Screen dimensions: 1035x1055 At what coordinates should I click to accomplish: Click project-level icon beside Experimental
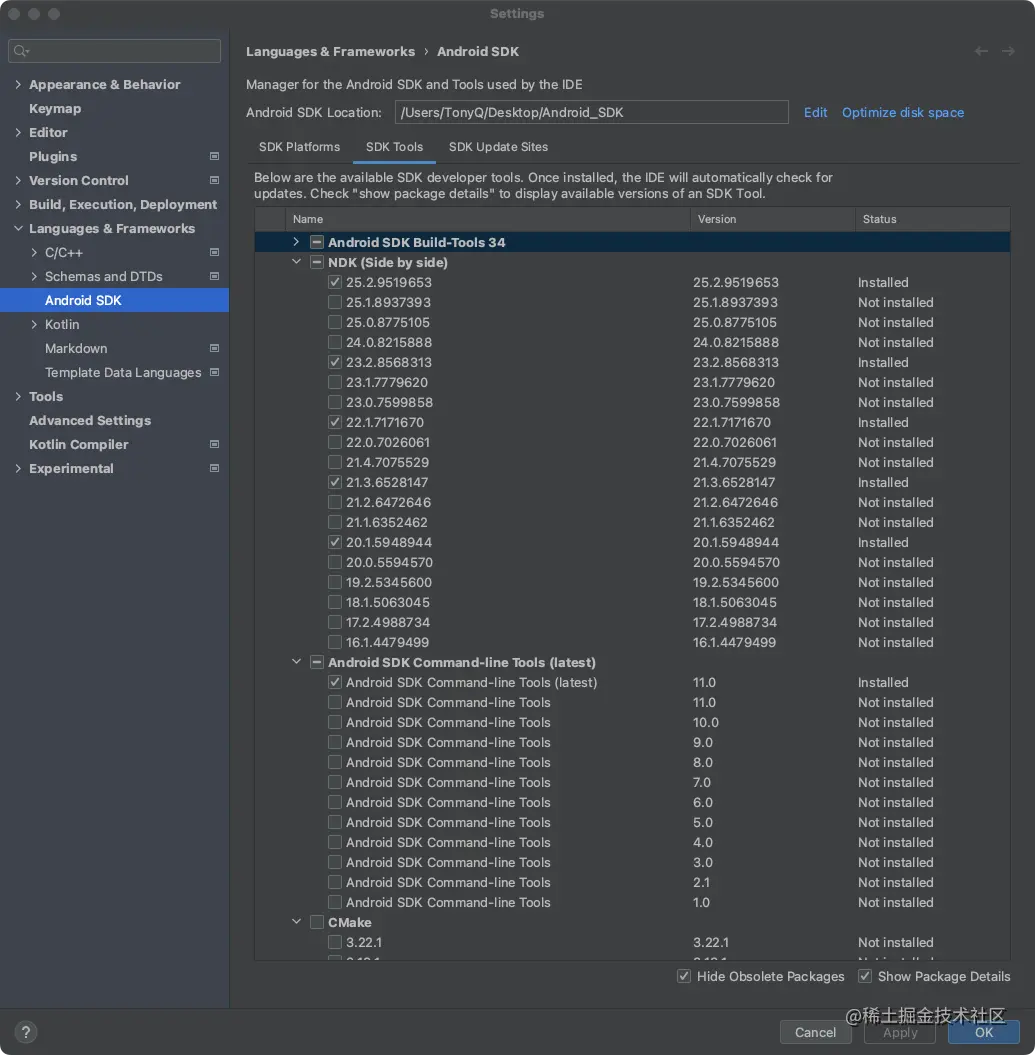[215, 468]
